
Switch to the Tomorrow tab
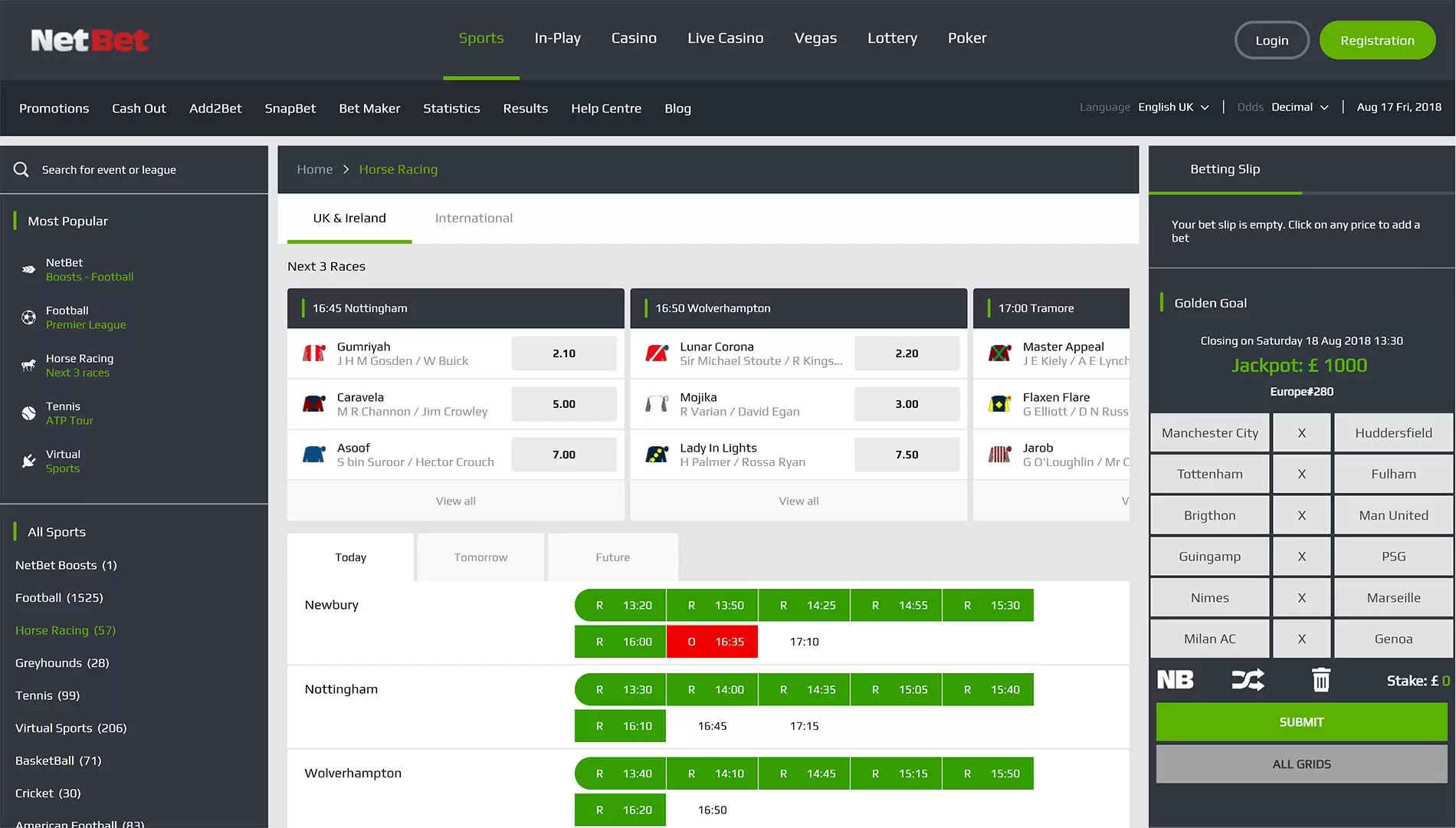[480, 557]
